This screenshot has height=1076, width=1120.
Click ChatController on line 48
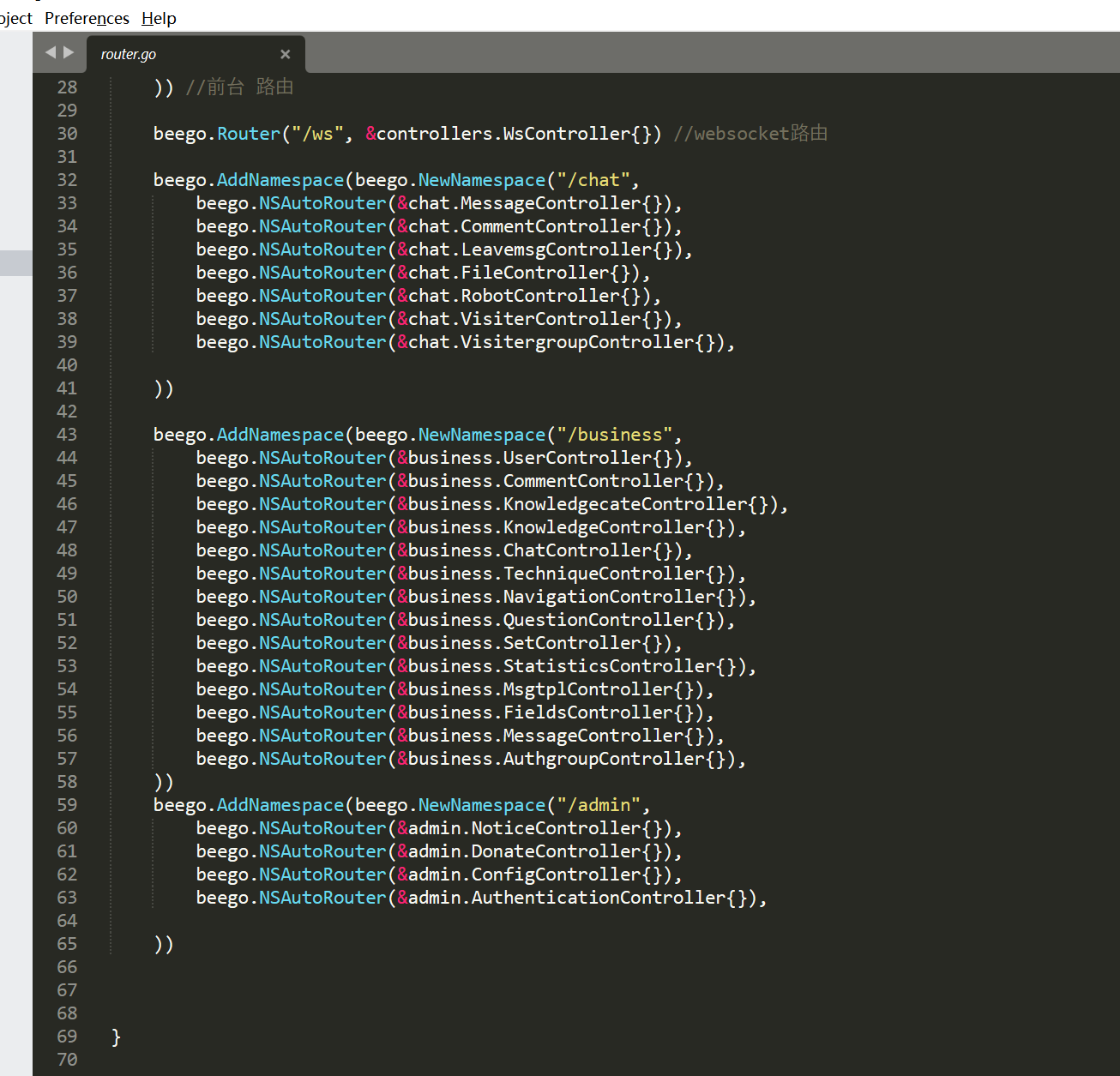(577, 550)
